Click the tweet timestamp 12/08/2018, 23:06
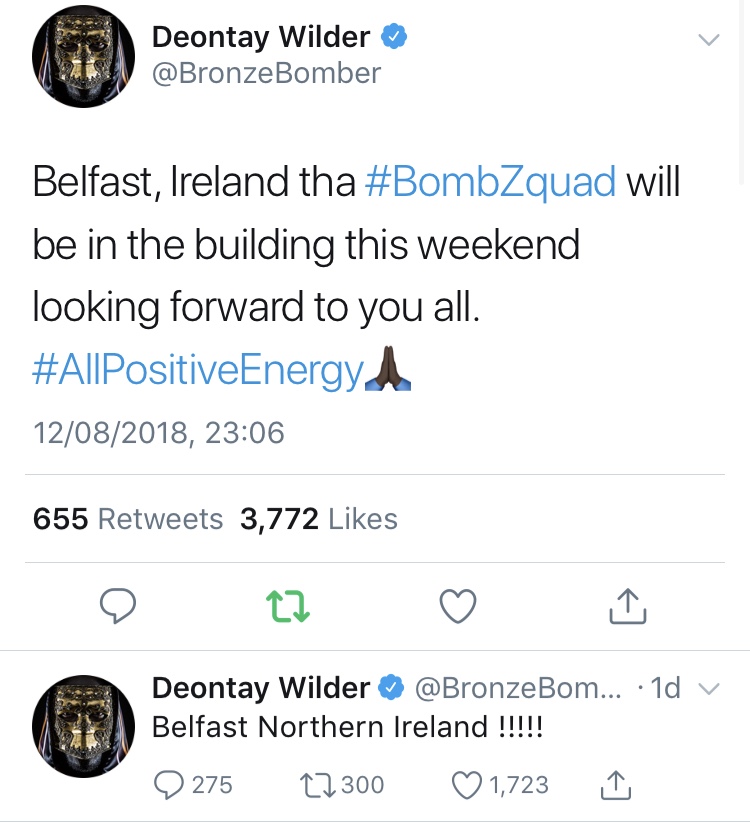Viewport: 750px width, 822px height. 159,433
